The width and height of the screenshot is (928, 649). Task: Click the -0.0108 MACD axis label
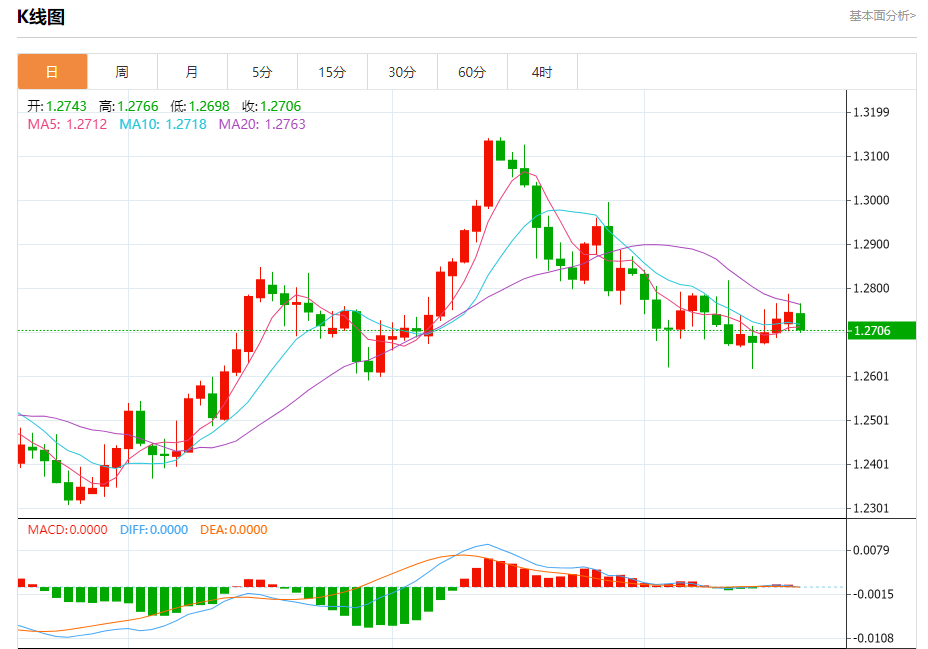click(x=871, y=638)
